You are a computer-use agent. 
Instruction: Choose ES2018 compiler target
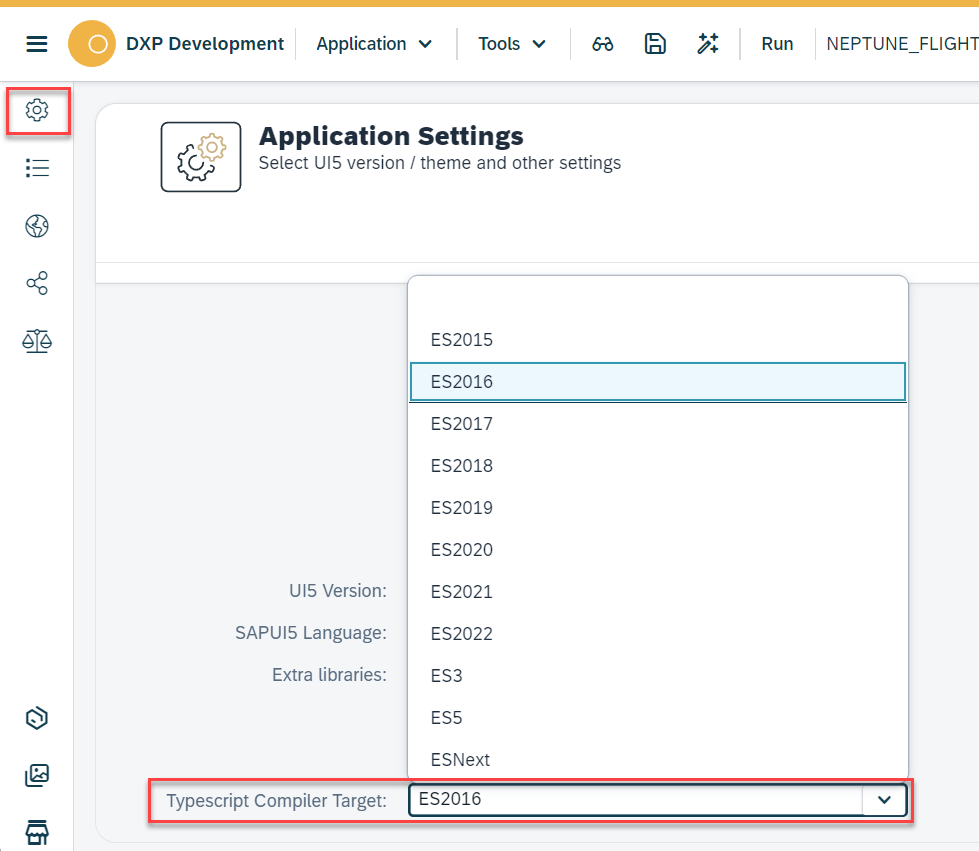[x=657, y=466]
